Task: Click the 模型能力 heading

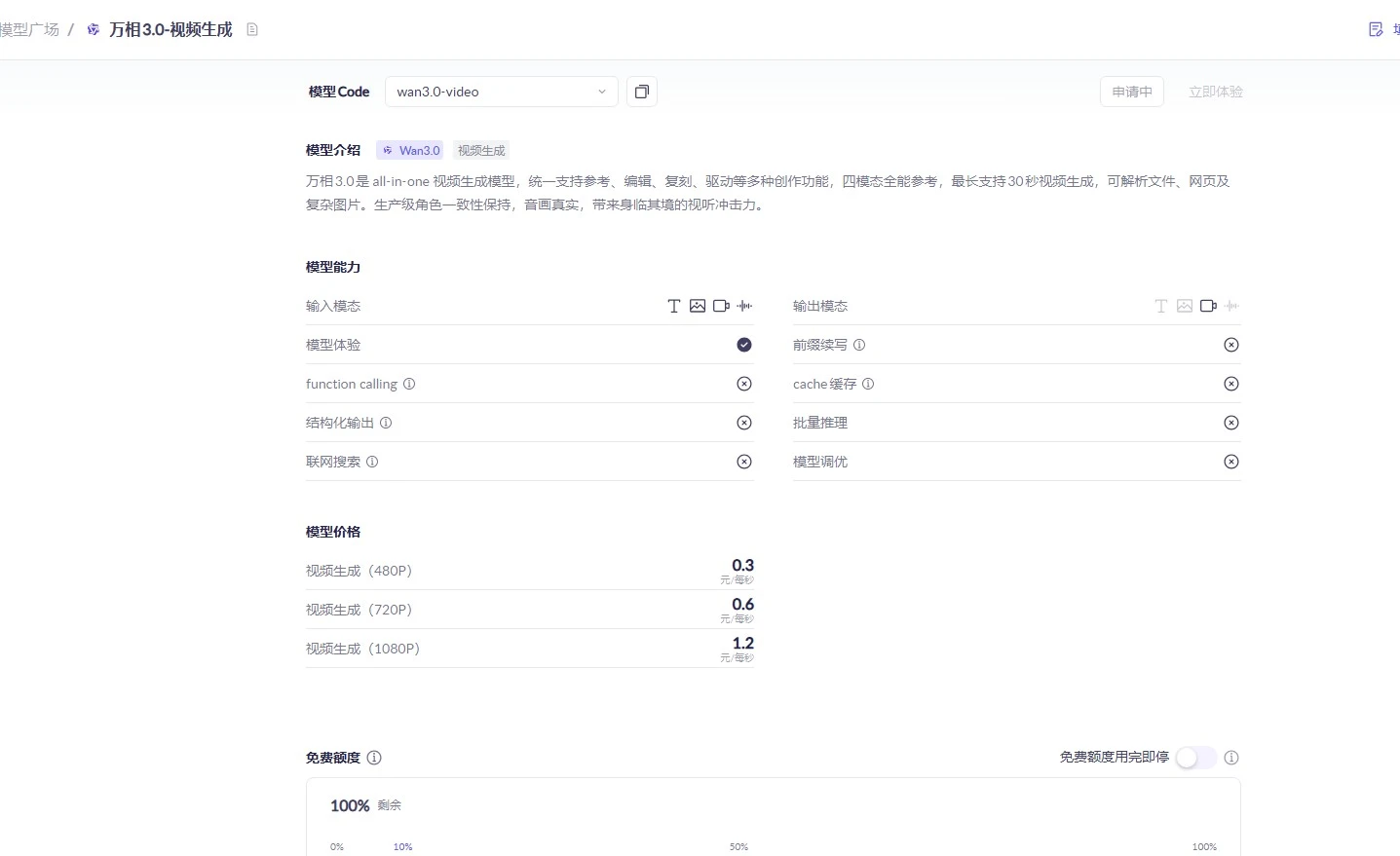Action: click(333, 267)
